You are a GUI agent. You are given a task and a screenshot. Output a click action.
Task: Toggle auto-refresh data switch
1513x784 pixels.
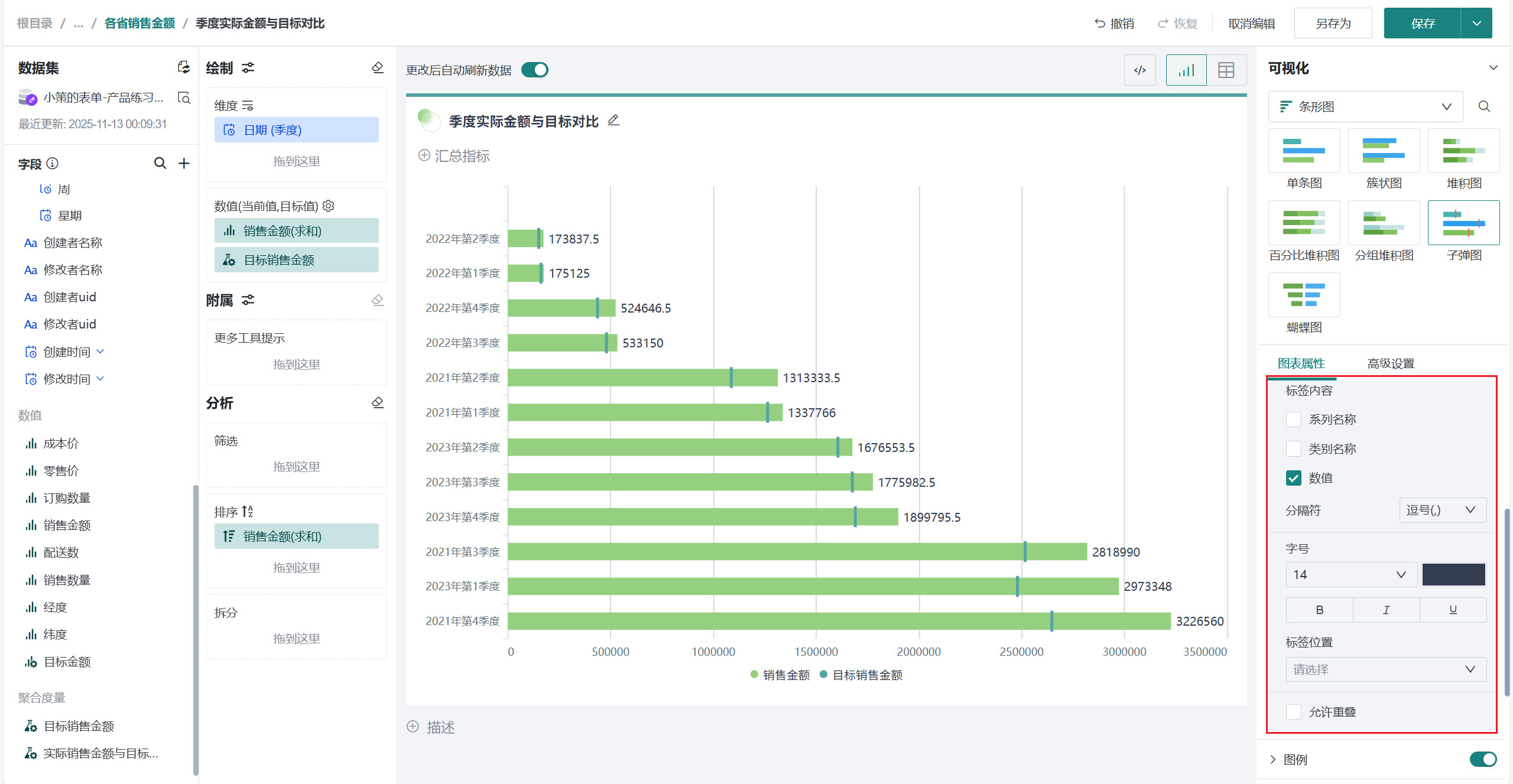pyautogui.click(x=535, y=70)
